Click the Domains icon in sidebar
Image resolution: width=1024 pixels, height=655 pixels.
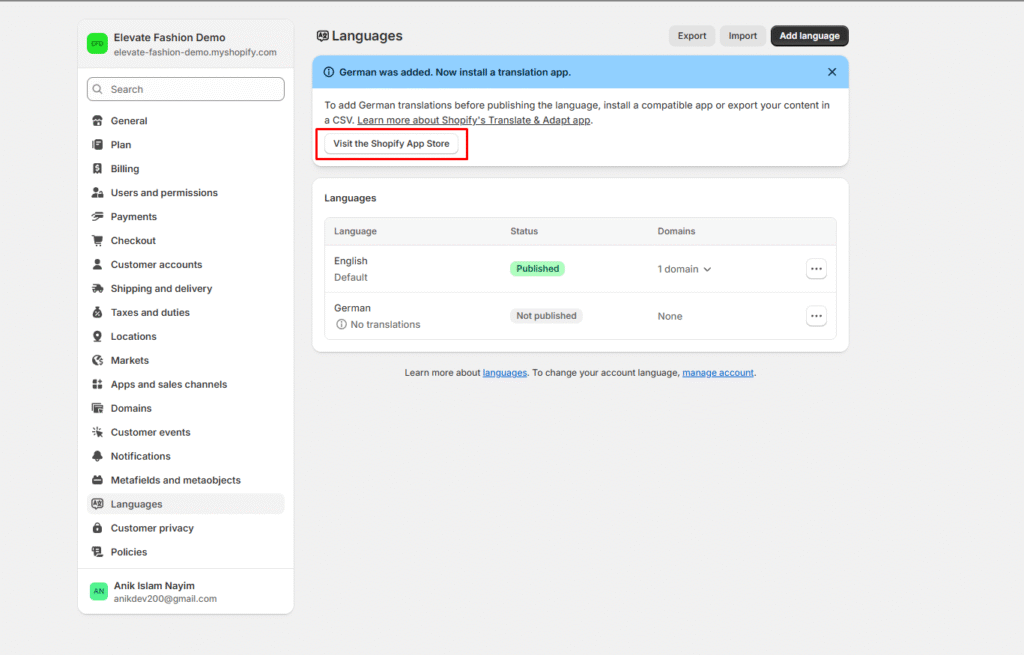97,408
